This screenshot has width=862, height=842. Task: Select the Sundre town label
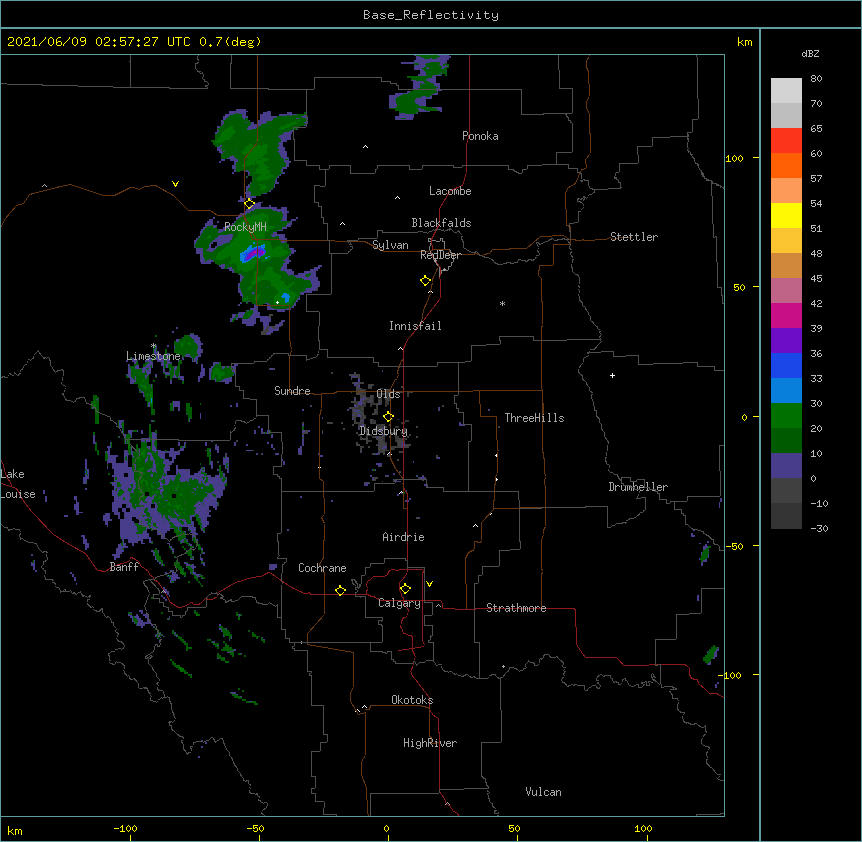point(292,391)
